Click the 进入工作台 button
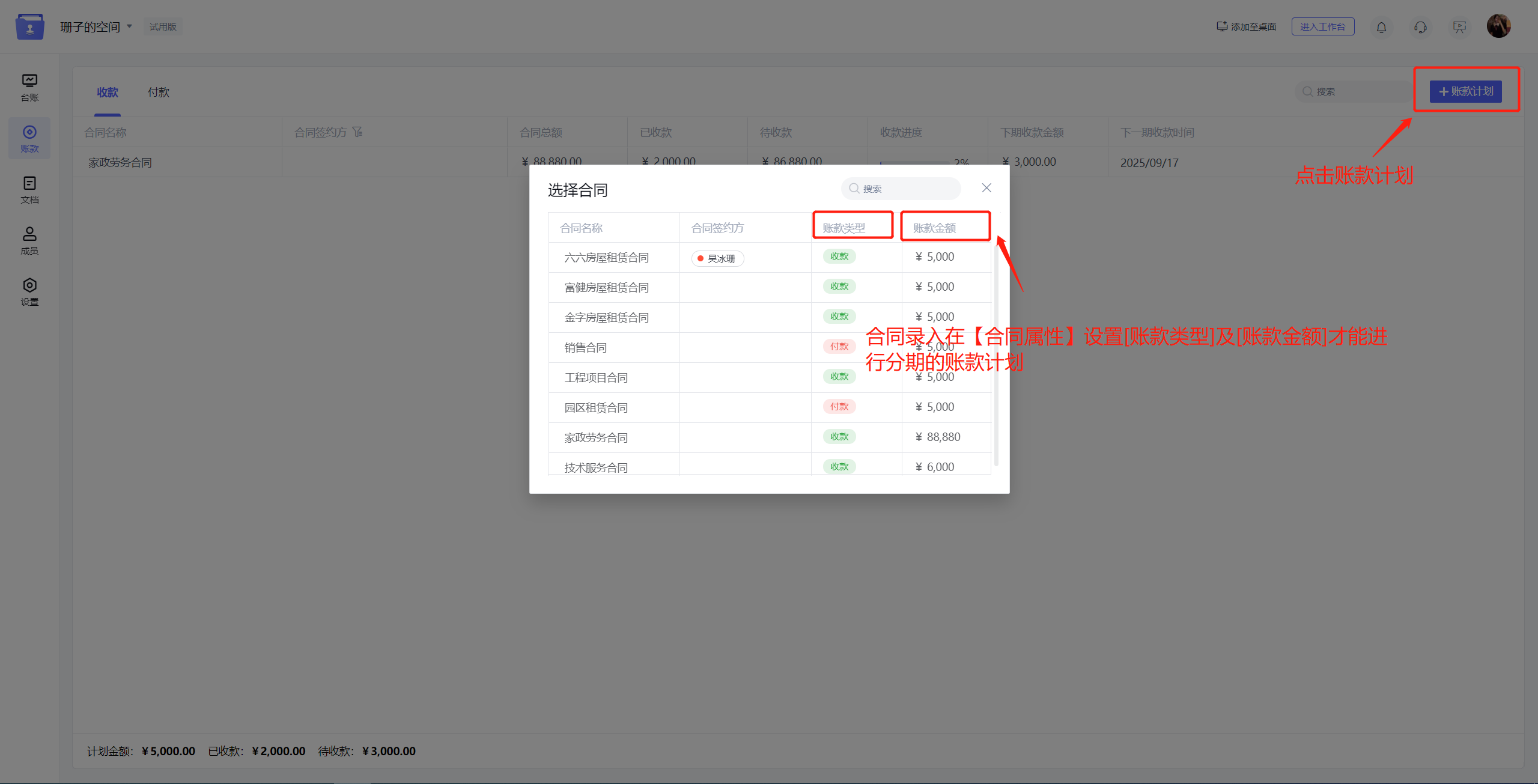The image size is (1538, 784). [1323, 27]
